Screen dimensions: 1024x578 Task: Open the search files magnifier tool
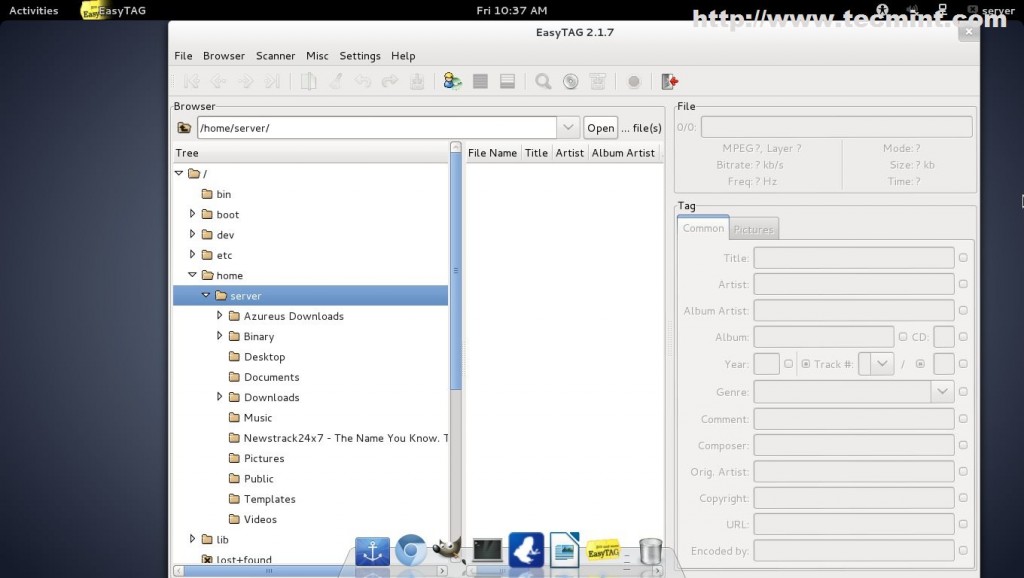coord(543,82)
